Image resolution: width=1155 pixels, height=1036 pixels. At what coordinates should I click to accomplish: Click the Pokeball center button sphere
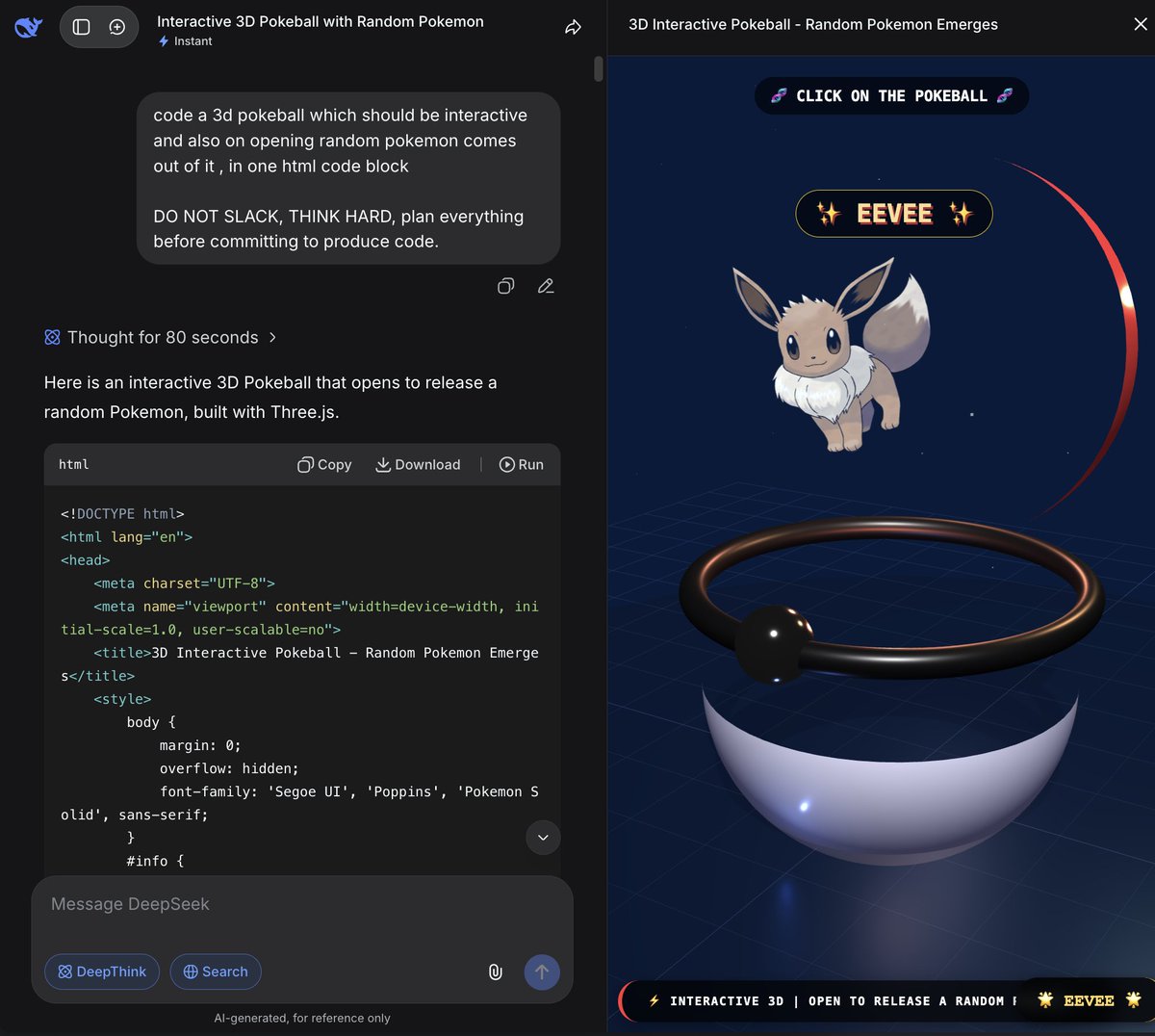pyautogui.click(x=775, y=643)
